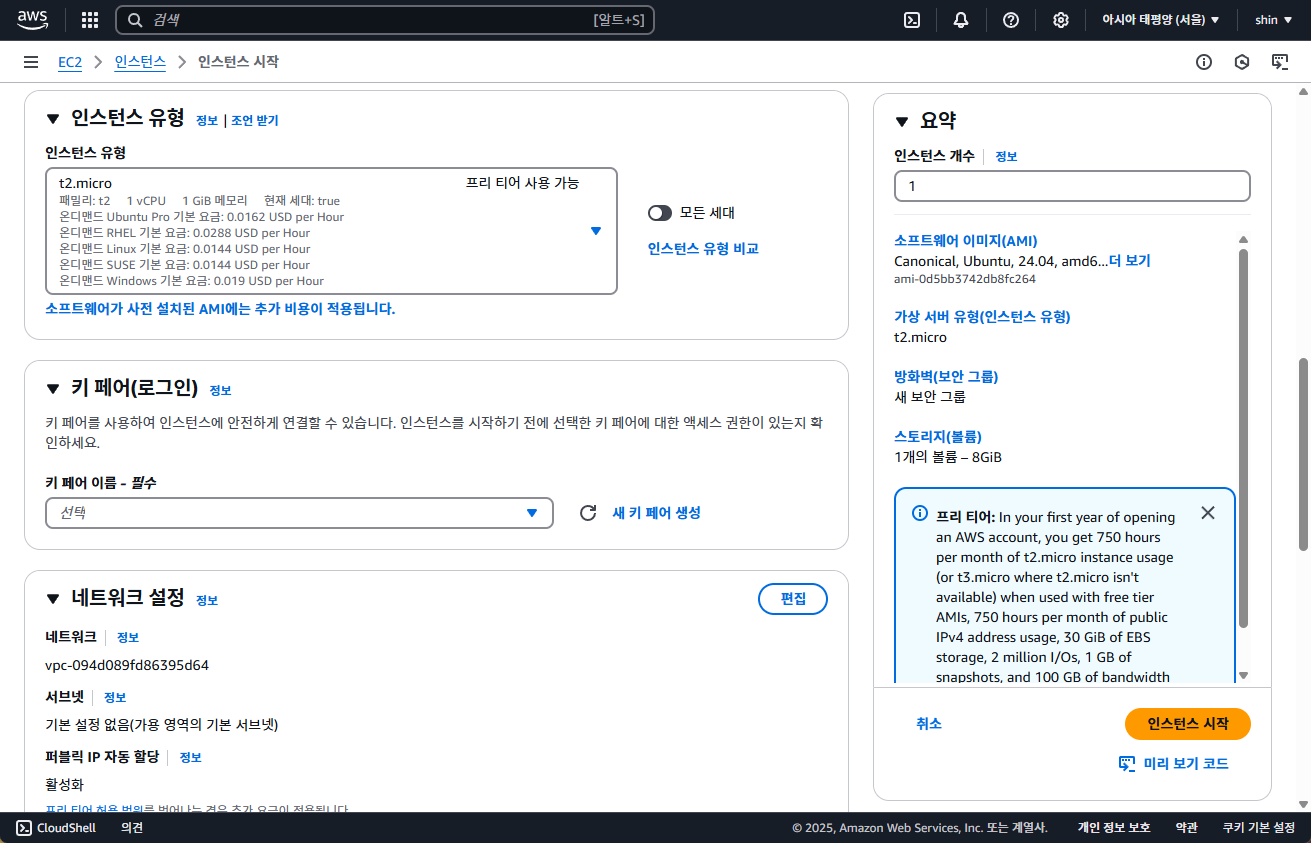The height and width of the screenshot is (843, 1311).
Task: Click the hexagon icon beside the info circle
Action: 1242,62
